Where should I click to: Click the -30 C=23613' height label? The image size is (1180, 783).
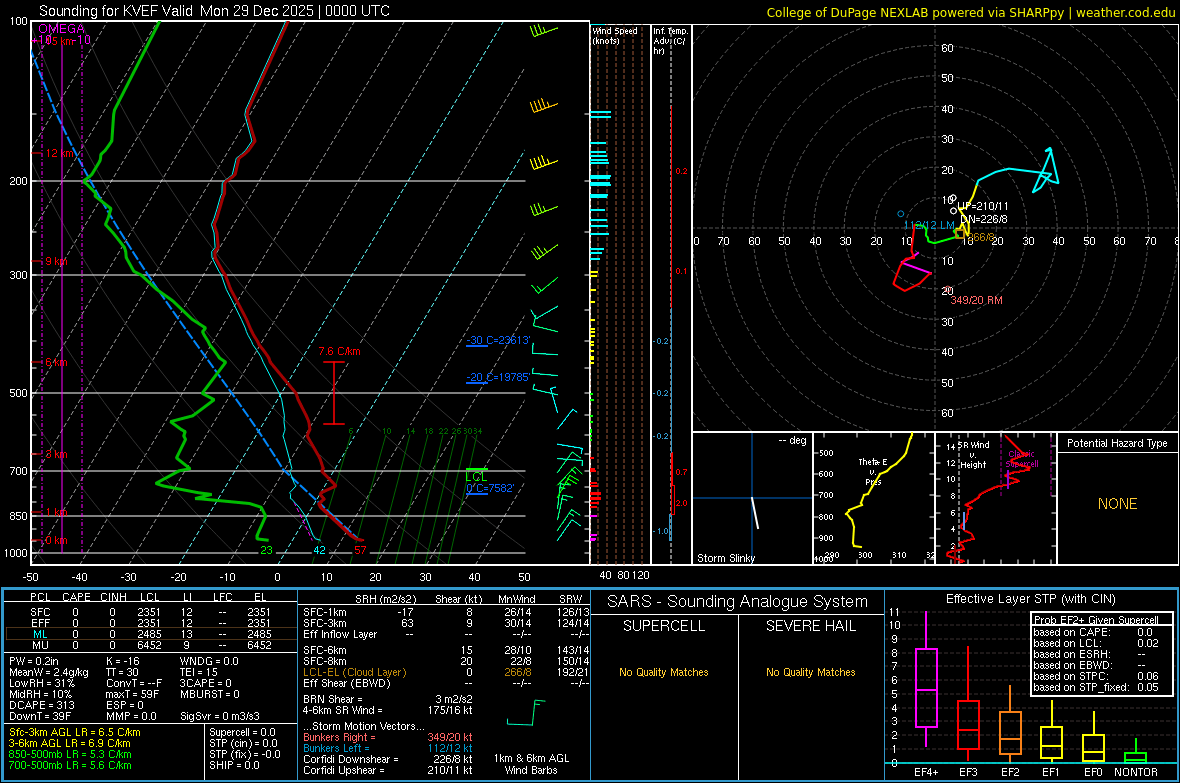click(498, 340)
